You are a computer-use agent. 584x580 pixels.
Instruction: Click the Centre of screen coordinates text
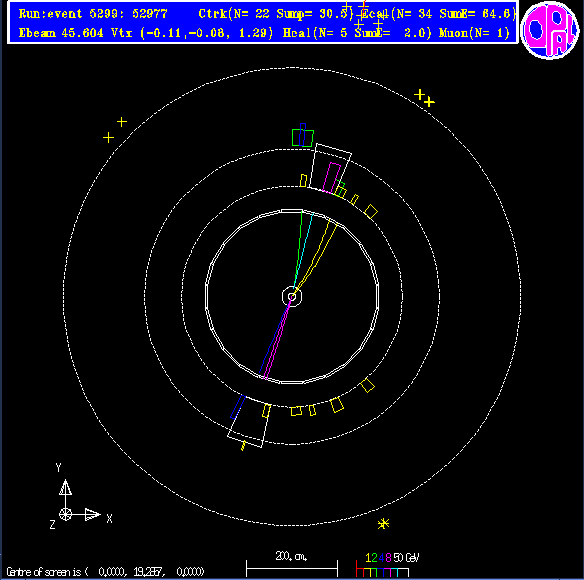click(105, 571)
